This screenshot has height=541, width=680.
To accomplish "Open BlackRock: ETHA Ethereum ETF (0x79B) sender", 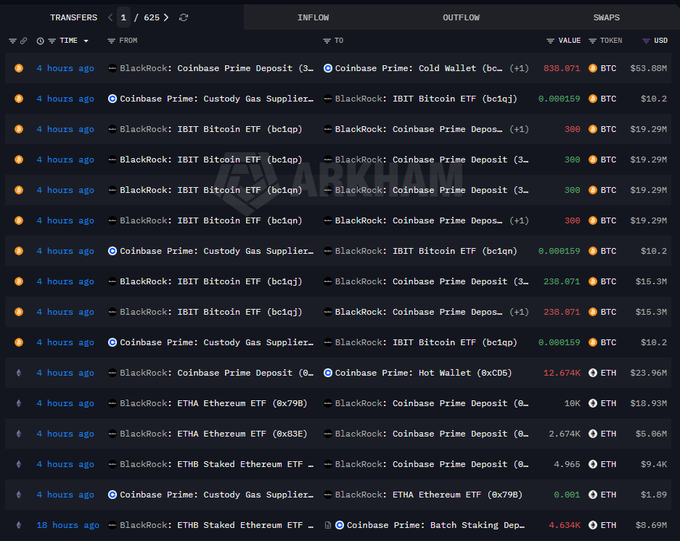I will [213, 403].
